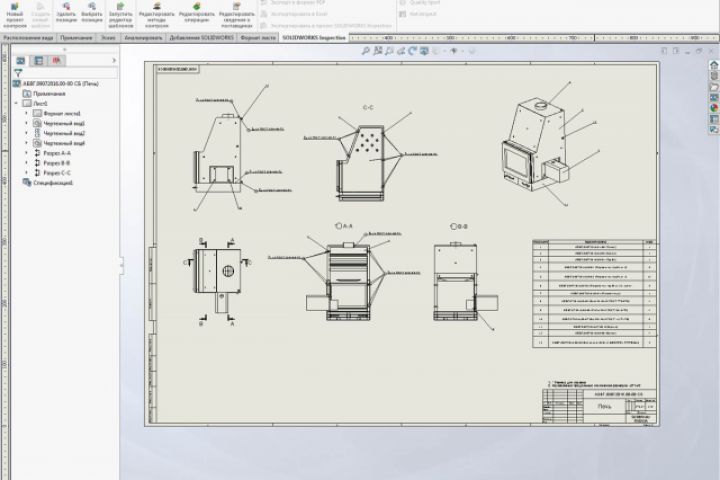Expand the Формат листа1 tree node
The height and width of the screenshot is (480, 720).
click(26, 113)
